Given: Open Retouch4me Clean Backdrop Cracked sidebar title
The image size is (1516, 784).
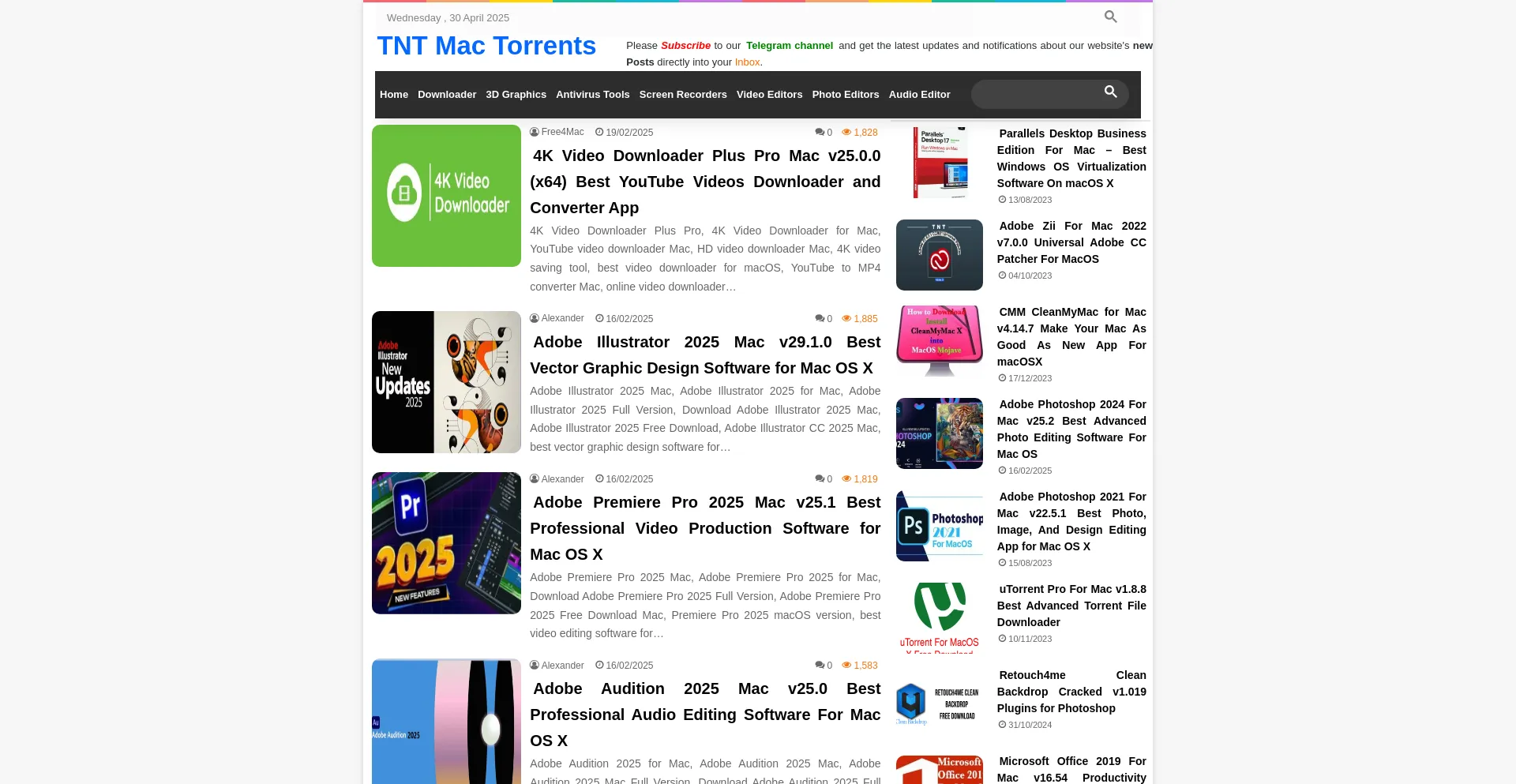Looking at the screenshot, I should click(1071, 692).
